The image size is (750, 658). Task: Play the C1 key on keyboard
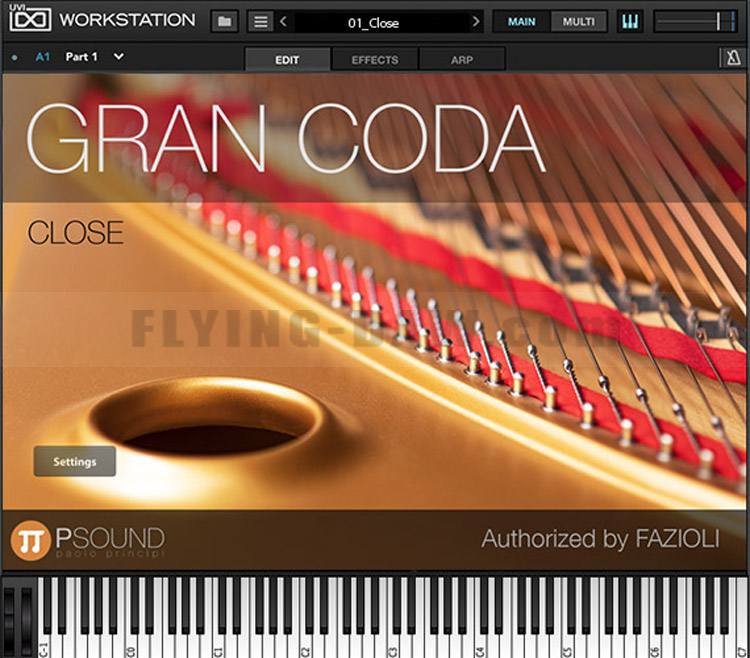pos(218,641)
